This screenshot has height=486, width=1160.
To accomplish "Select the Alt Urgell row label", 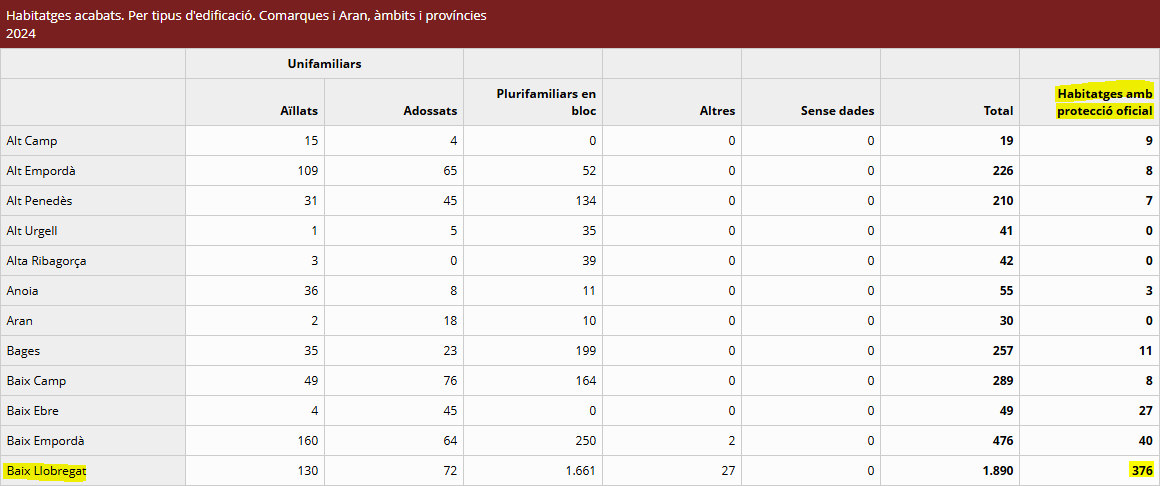I will click(x=32, y=231).
